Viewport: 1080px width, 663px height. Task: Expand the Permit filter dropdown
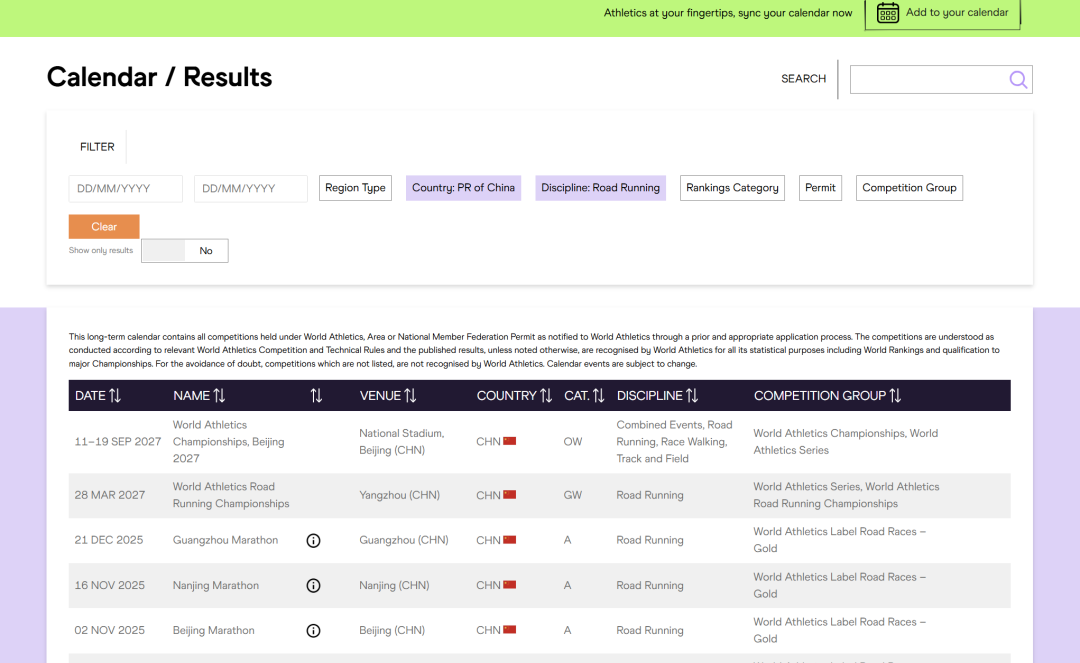tap(820, 188)
